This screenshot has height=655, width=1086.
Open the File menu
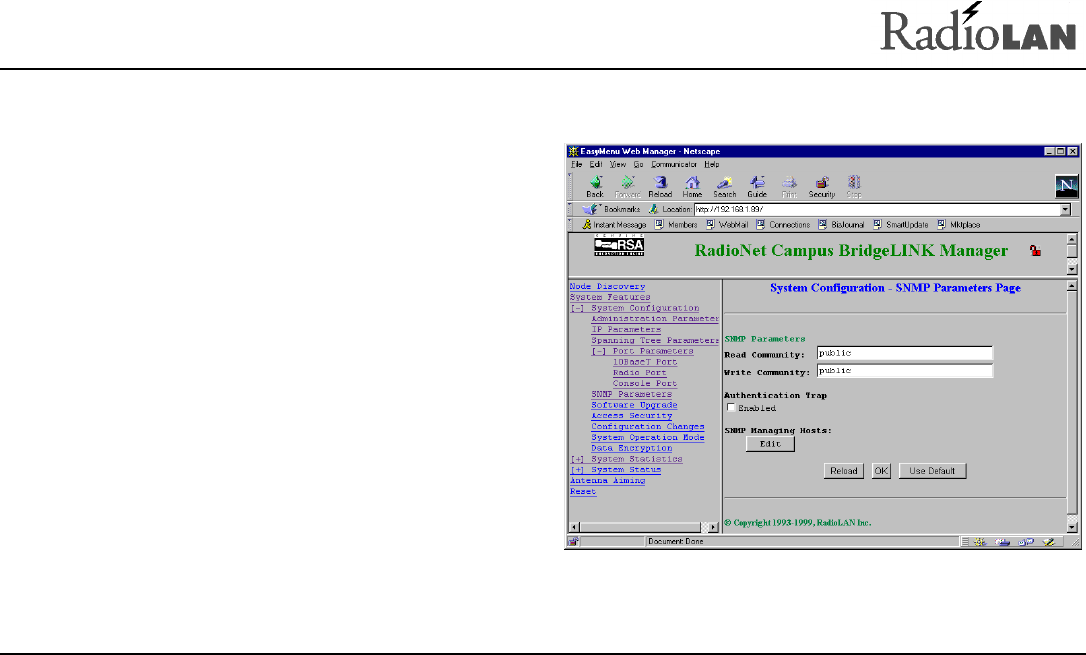(x=576, y=165)
